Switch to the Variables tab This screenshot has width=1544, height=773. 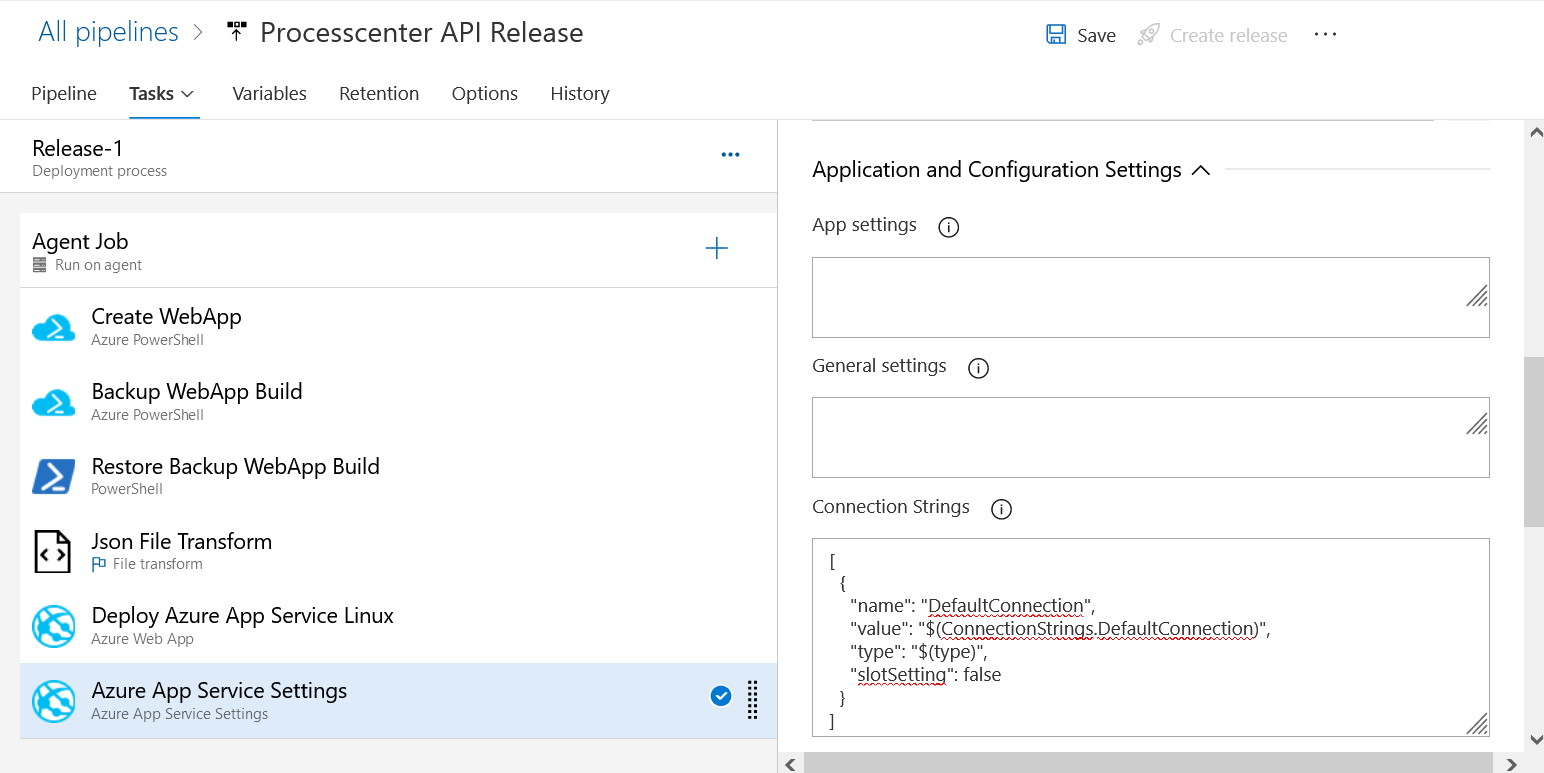pyautogui.click(x=269, y=93)
